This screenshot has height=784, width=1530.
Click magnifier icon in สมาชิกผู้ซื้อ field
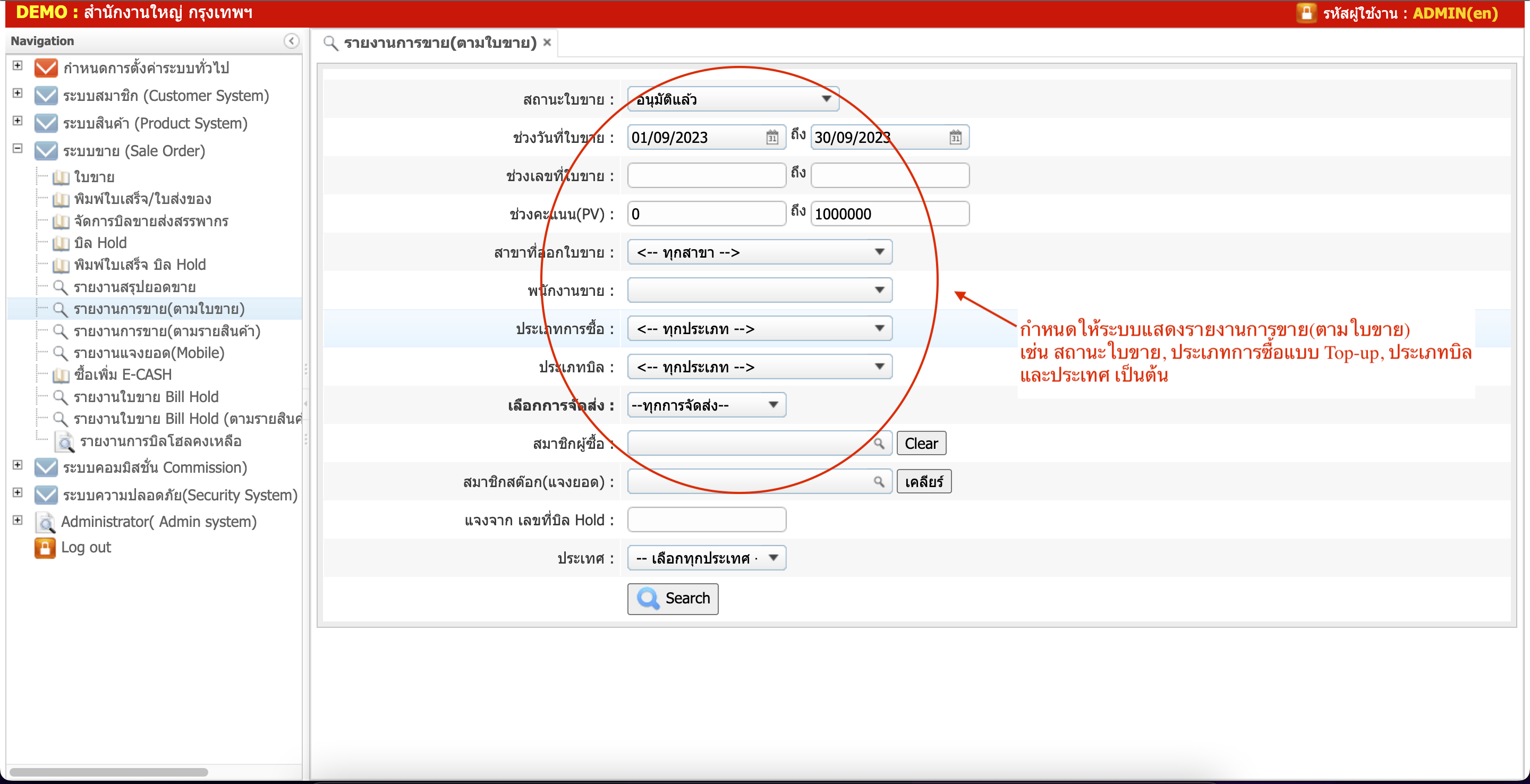879,444
